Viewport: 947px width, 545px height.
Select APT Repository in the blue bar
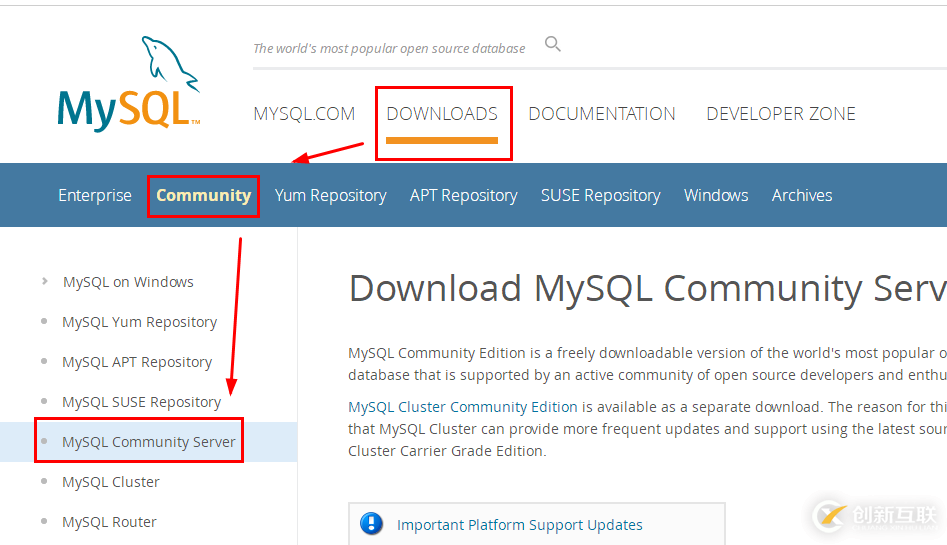[x=463, y=195]
